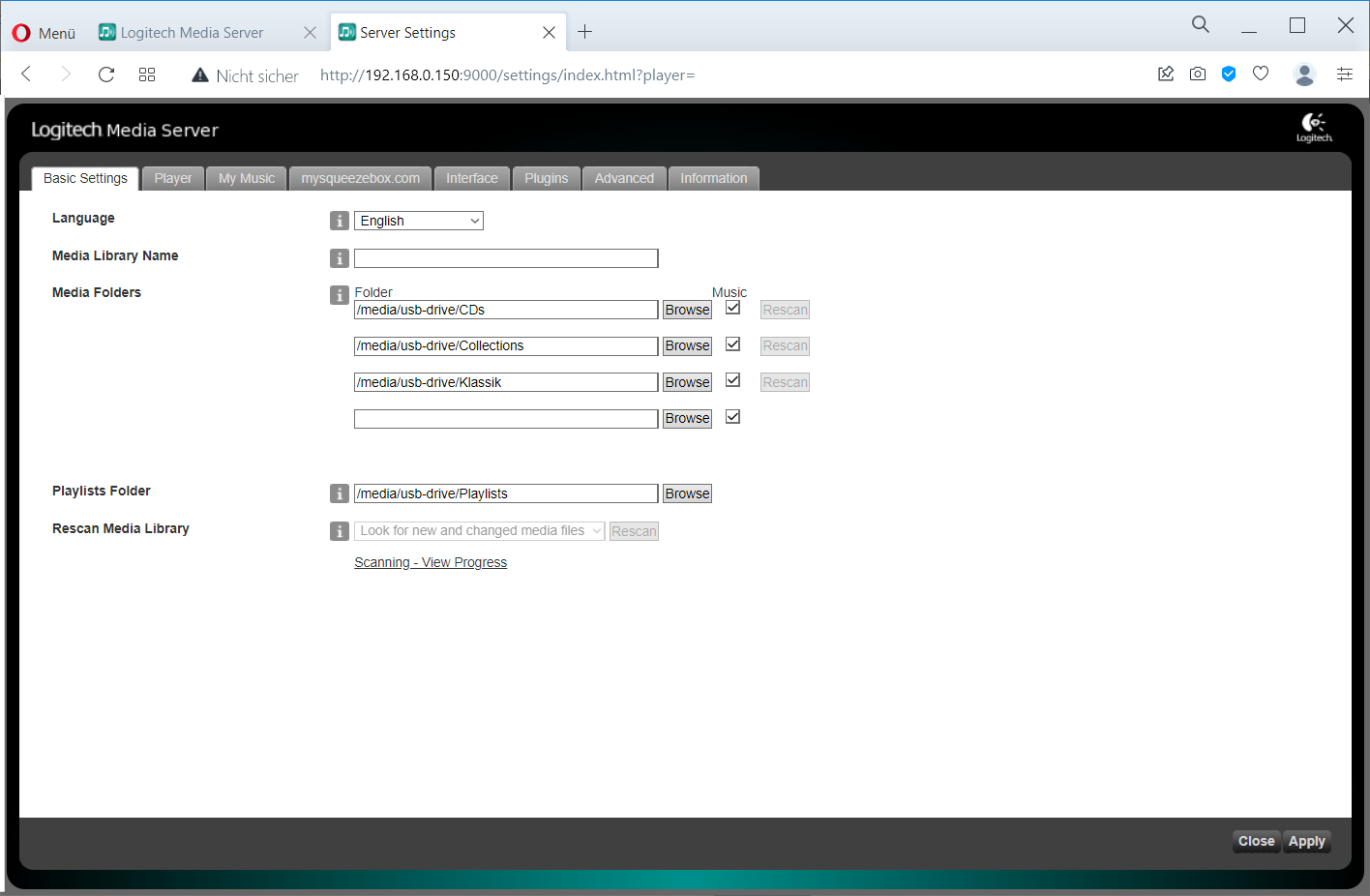Browse for the CDs media folder
Image resolution: width=1370 pixels, height=896 pixels.
(688, 310)
